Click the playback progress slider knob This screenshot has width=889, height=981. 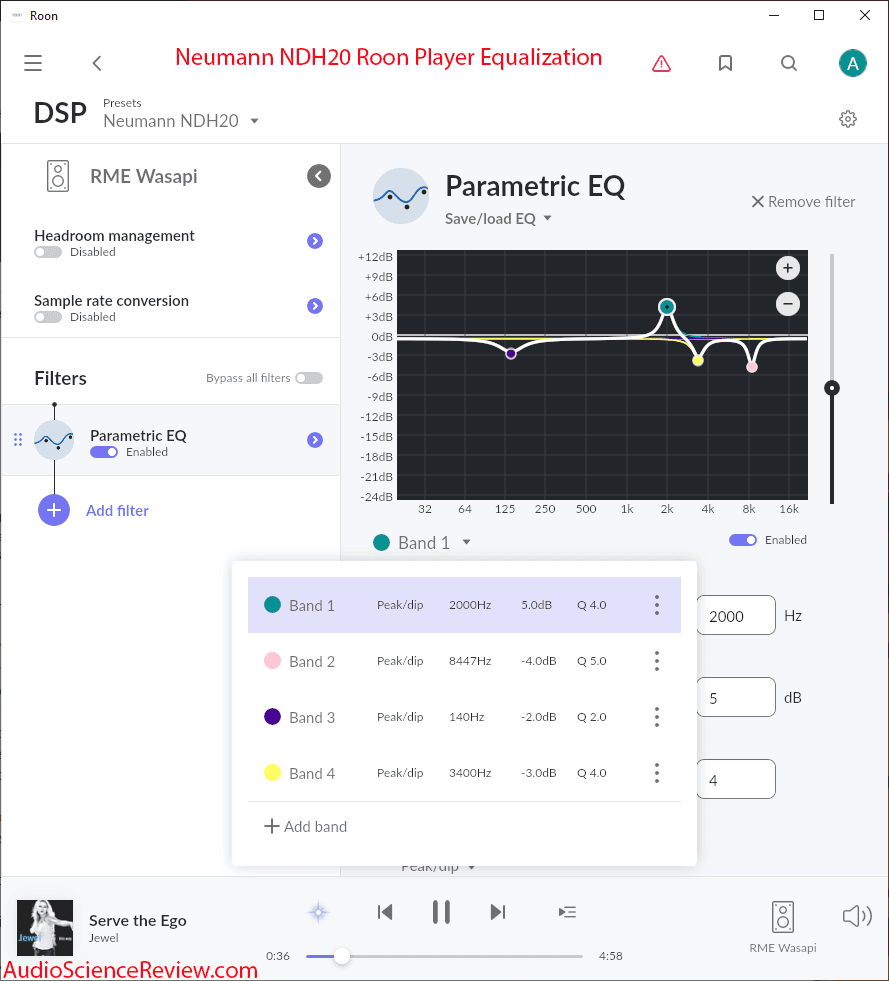point(342,956)
